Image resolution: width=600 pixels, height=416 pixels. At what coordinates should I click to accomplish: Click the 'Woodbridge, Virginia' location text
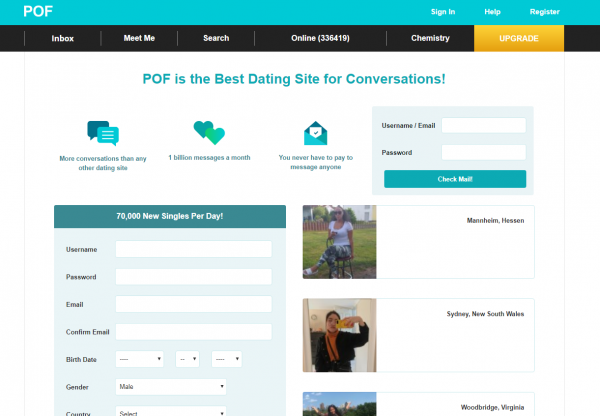coord(492,407)
